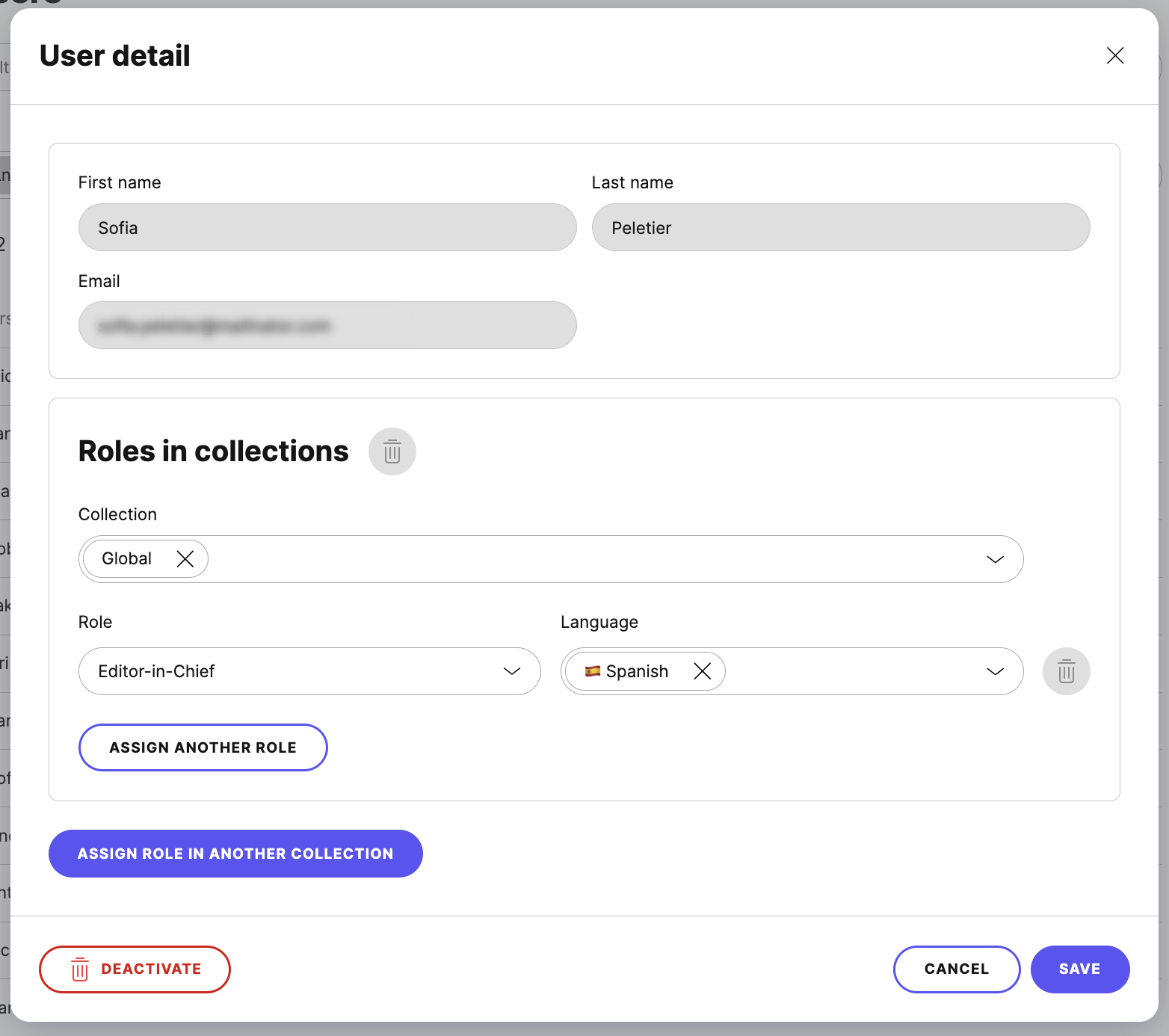Click the blurred Email field
This screenshot has width=1169, height=1036.
pos(327,325)
